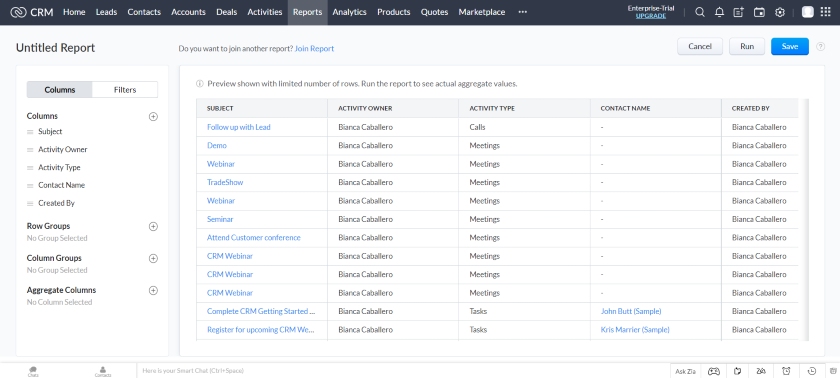840x378 pixels.
Task: Click the Zia translate icon in bottom bar
Action: [761, 371]
